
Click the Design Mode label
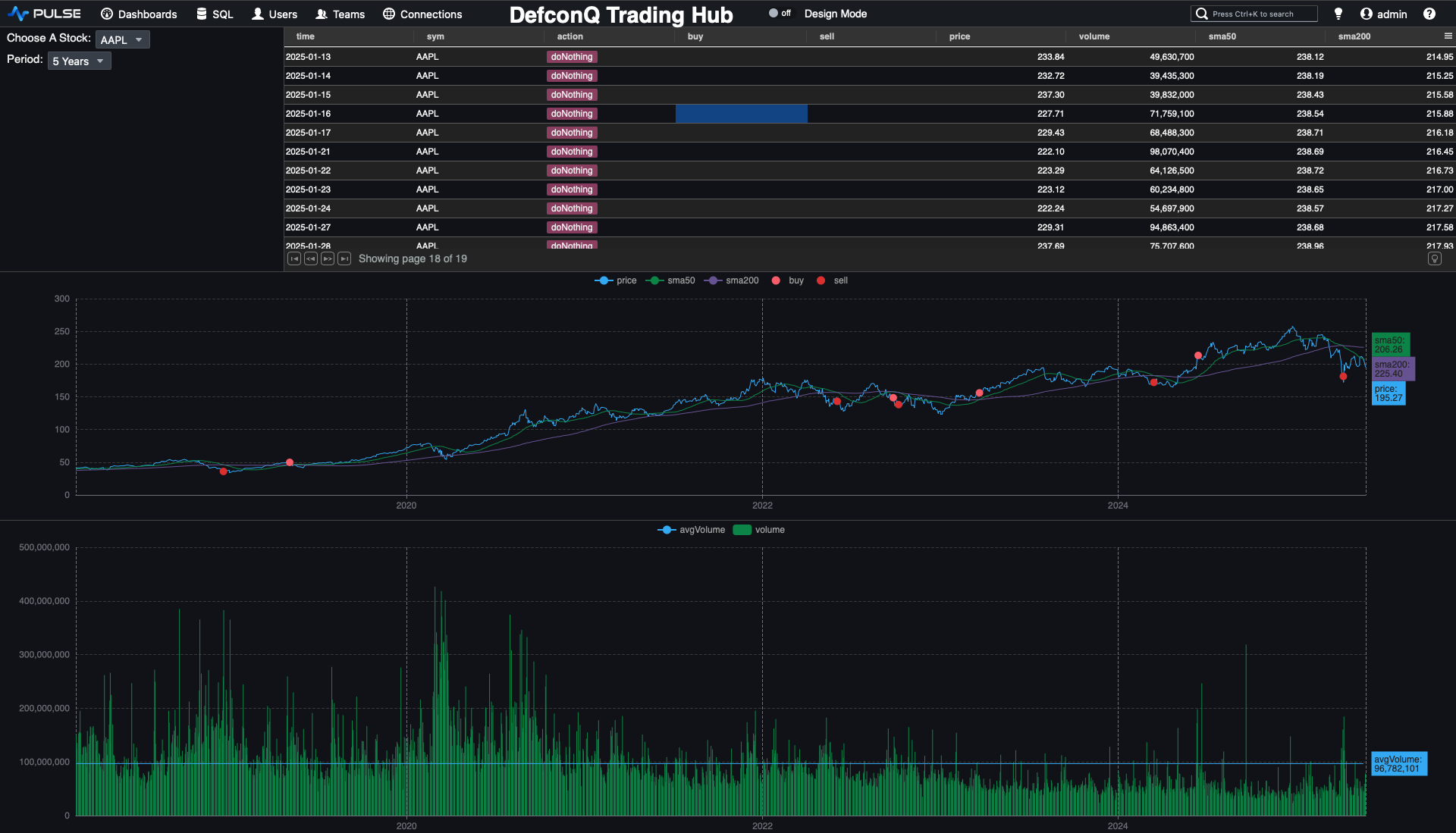835,14
